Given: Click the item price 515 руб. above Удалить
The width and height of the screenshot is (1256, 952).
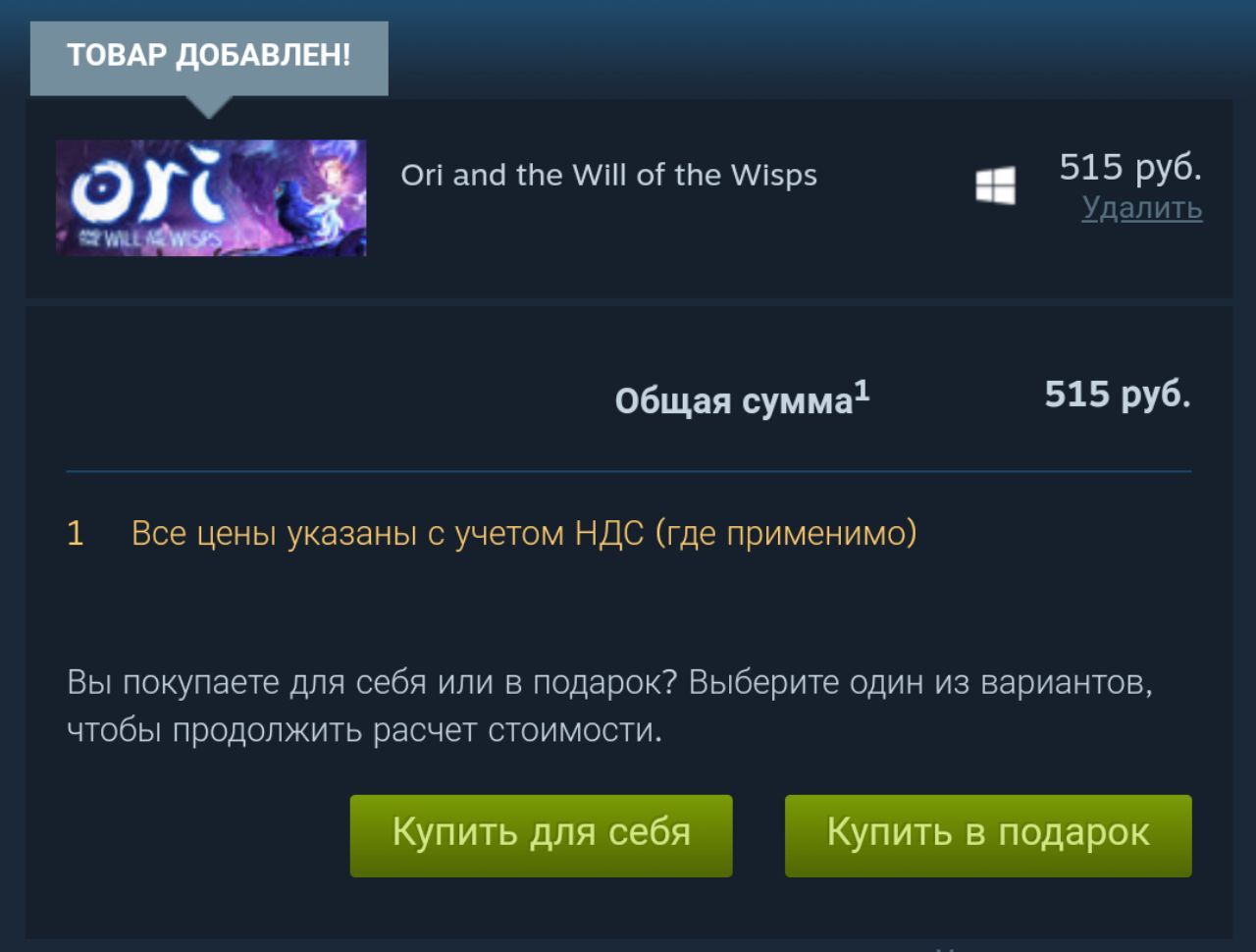Looking at the screenshot, I should coord(1130,167).
